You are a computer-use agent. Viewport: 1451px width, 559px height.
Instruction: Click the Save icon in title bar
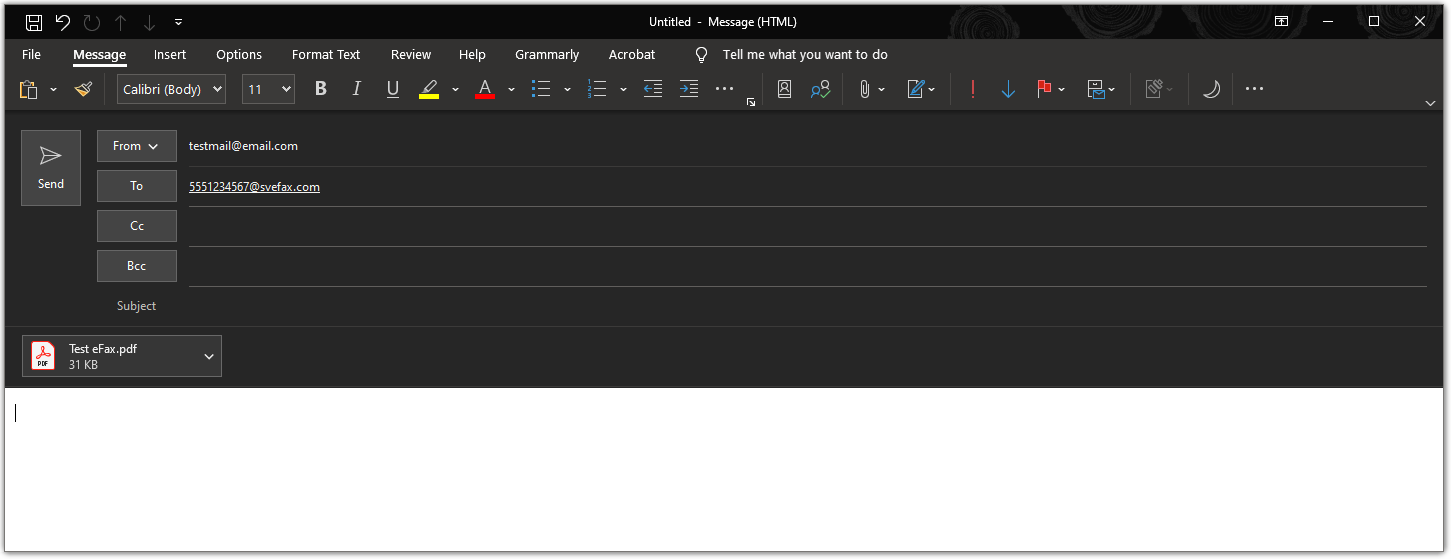(x=33, y=22)
